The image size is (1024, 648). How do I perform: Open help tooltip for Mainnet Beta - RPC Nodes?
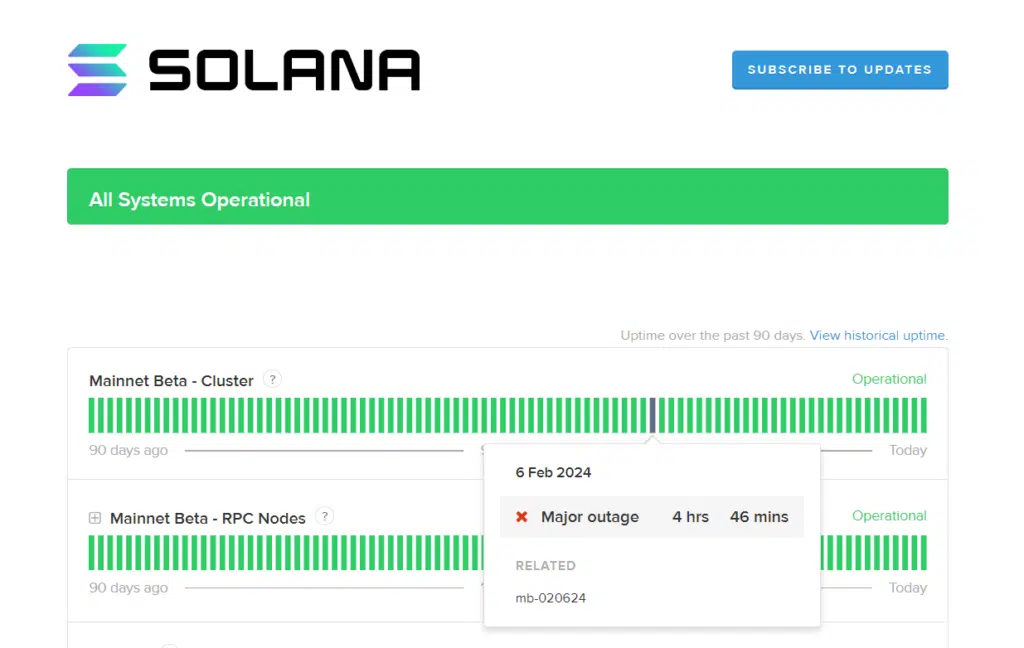pyautogui.click(x=324, y=516)
